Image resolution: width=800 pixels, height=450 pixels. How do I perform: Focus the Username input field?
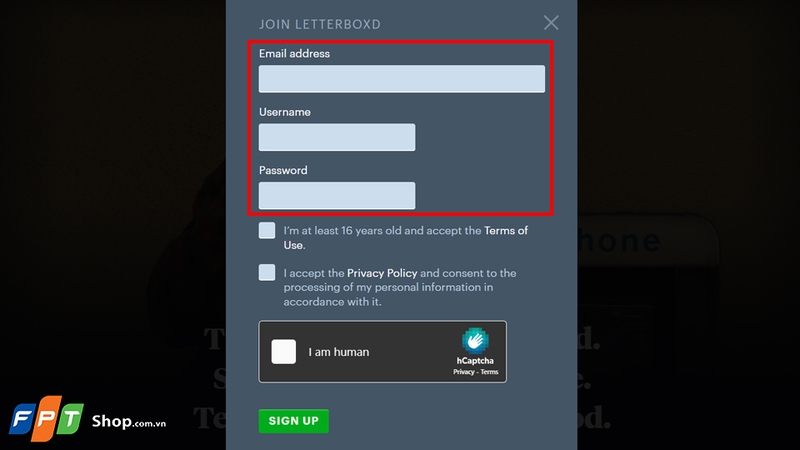click(337, 137)
